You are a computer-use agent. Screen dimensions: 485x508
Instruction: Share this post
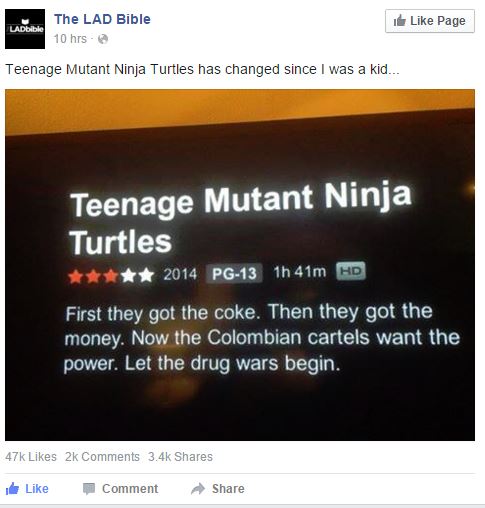(x=218, y=489)
